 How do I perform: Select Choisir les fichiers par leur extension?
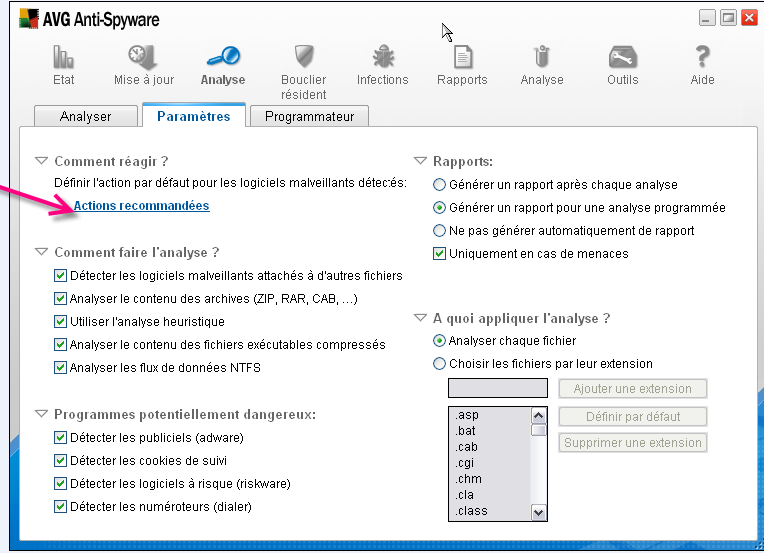click(439, 364)
